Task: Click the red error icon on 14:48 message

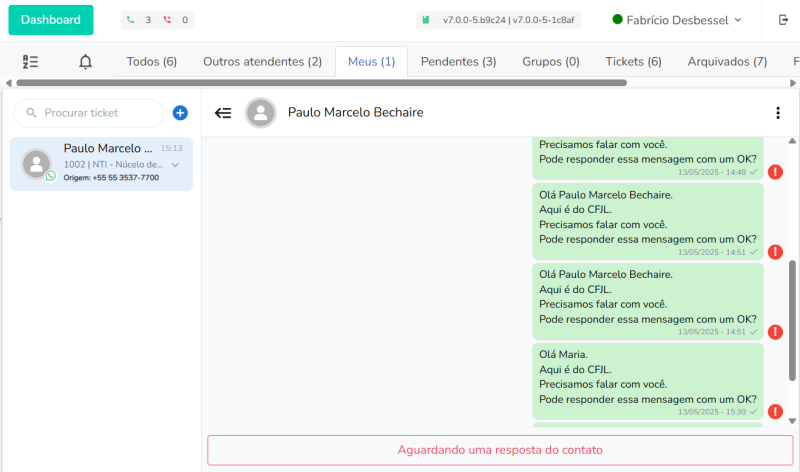Action: click(775, 172)
